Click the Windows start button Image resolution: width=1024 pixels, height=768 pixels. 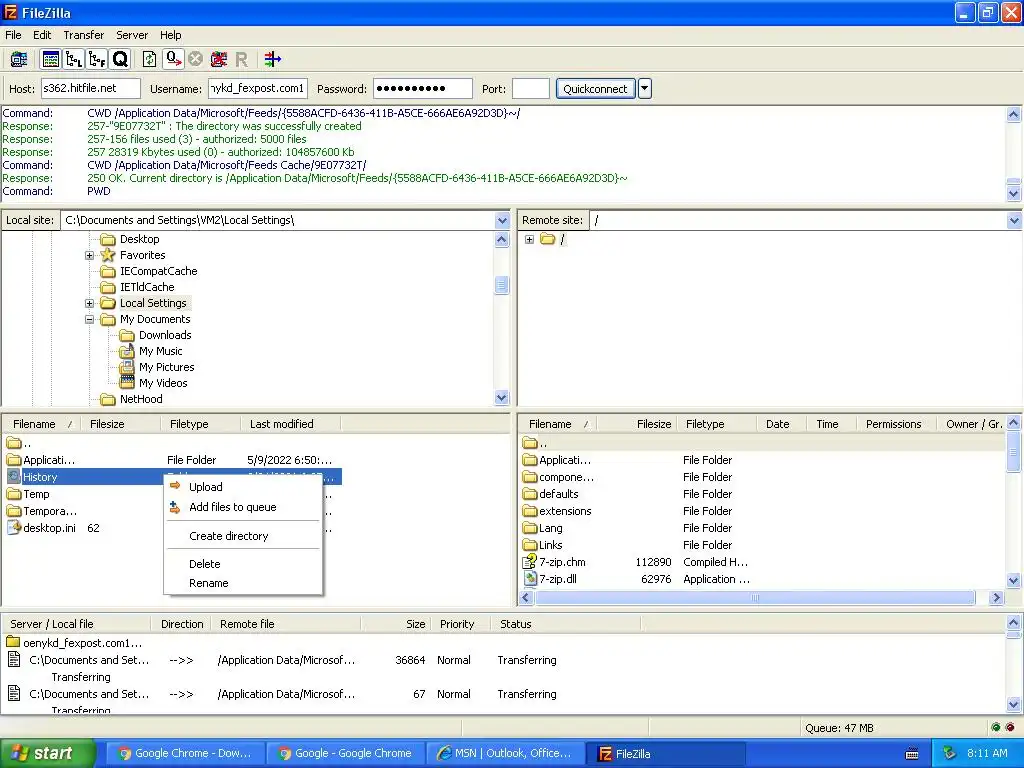click(47, 754)
